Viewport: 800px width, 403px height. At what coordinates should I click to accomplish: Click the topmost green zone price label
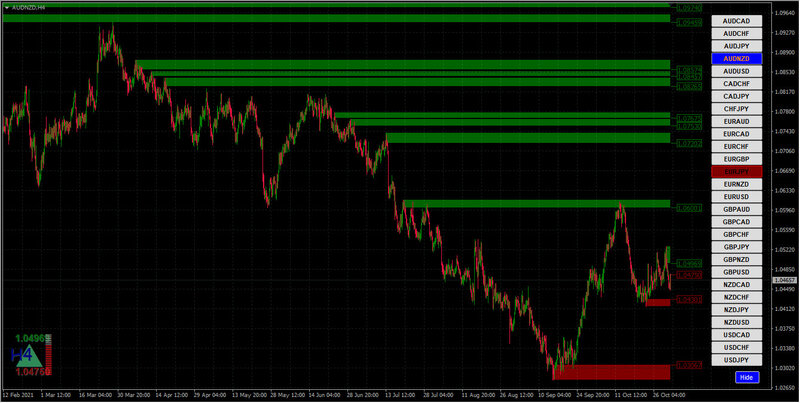coord(689,9)
